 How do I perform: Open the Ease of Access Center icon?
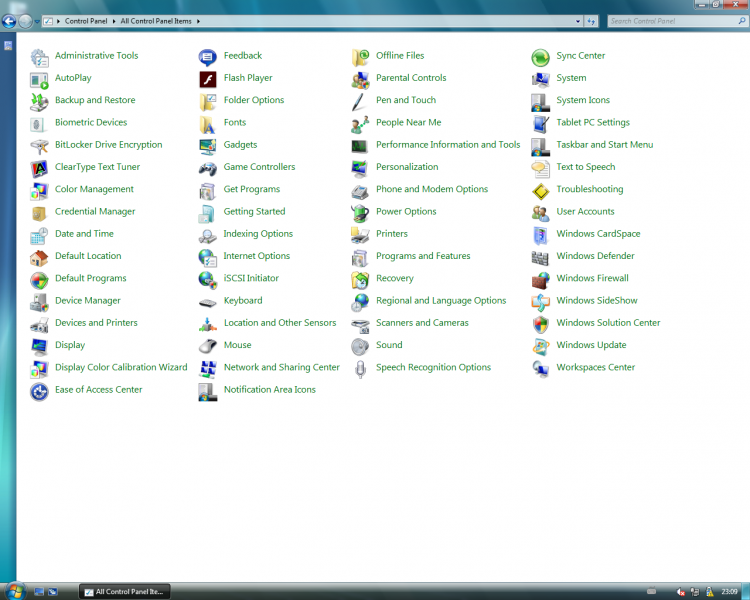pyautogui.click(x=39, y=391)
